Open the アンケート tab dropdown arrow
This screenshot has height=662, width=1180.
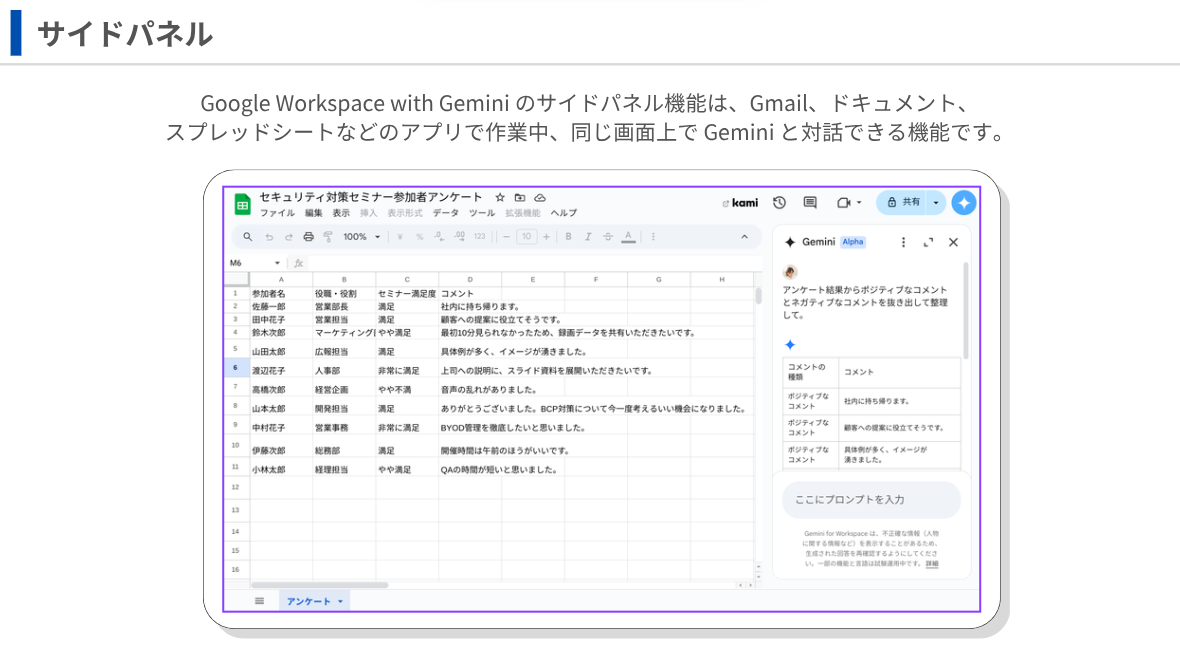(340, 602)
